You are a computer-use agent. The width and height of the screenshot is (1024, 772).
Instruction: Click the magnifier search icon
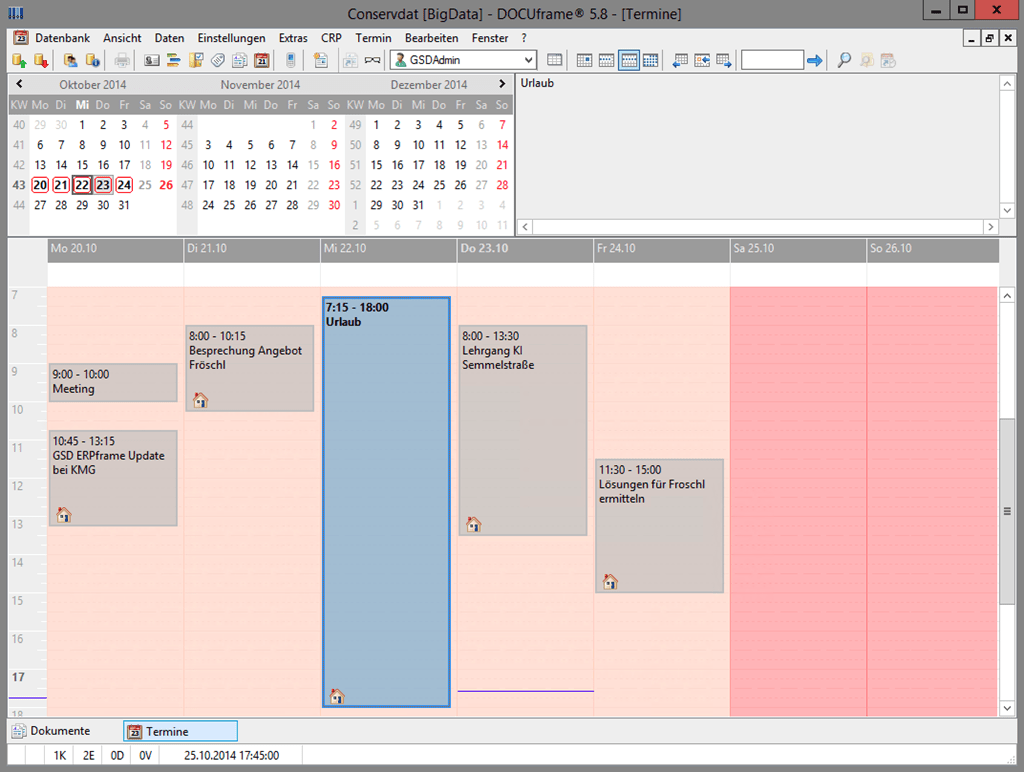click(x=844, y=60)
